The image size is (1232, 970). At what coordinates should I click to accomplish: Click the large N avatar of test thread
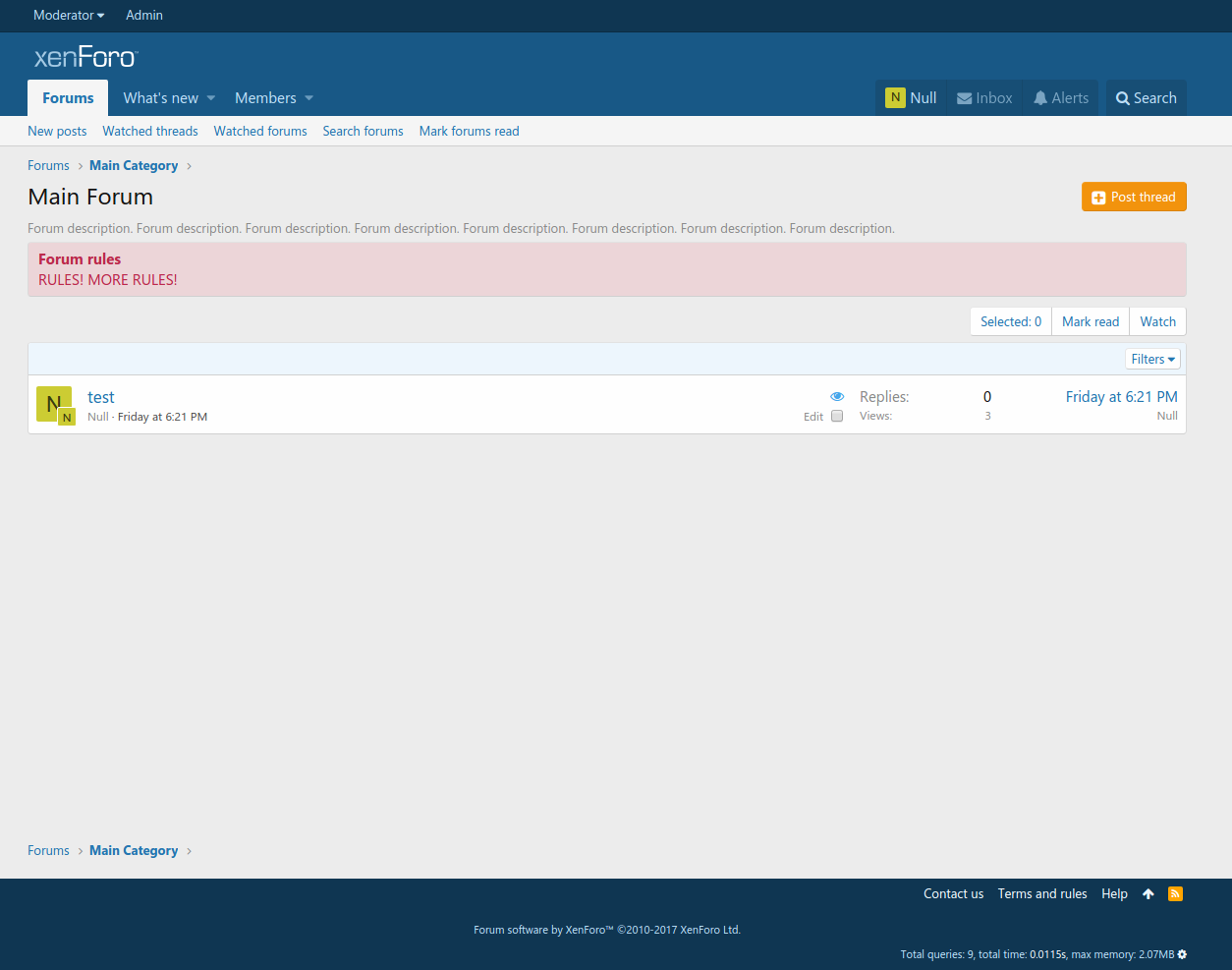click(54, 404)
